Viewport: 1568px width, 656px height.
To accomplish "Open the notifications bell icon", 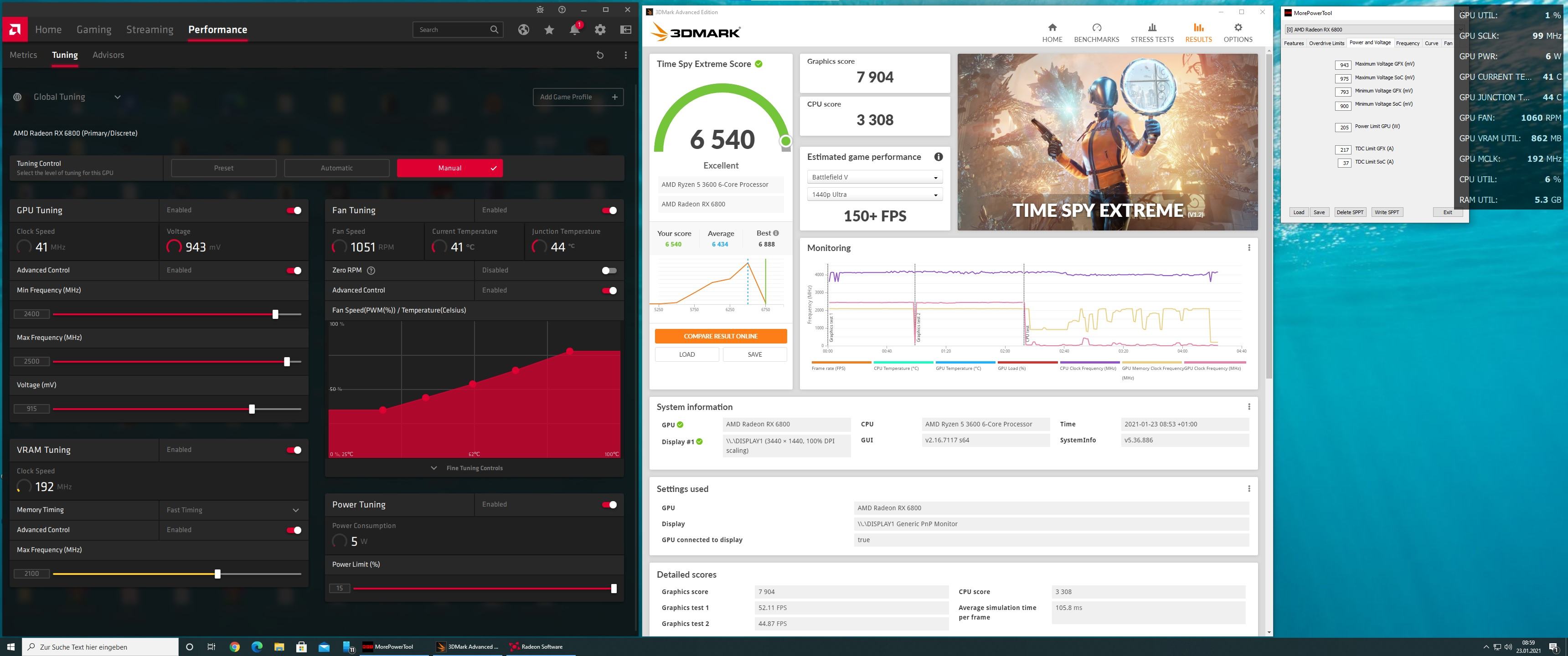I will point(575,30).
